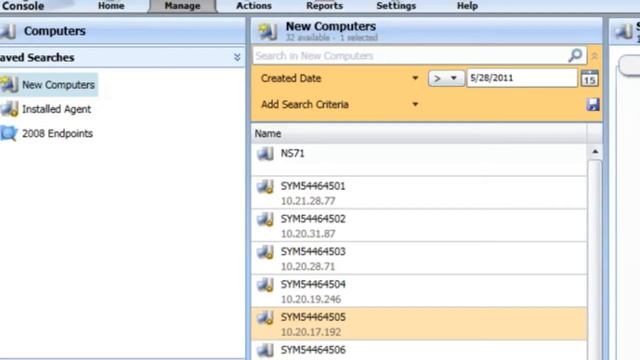This screenshot has height=360, width=640.
Task: Select the SYM54464506 computer row
Action: tap(419, 351)
